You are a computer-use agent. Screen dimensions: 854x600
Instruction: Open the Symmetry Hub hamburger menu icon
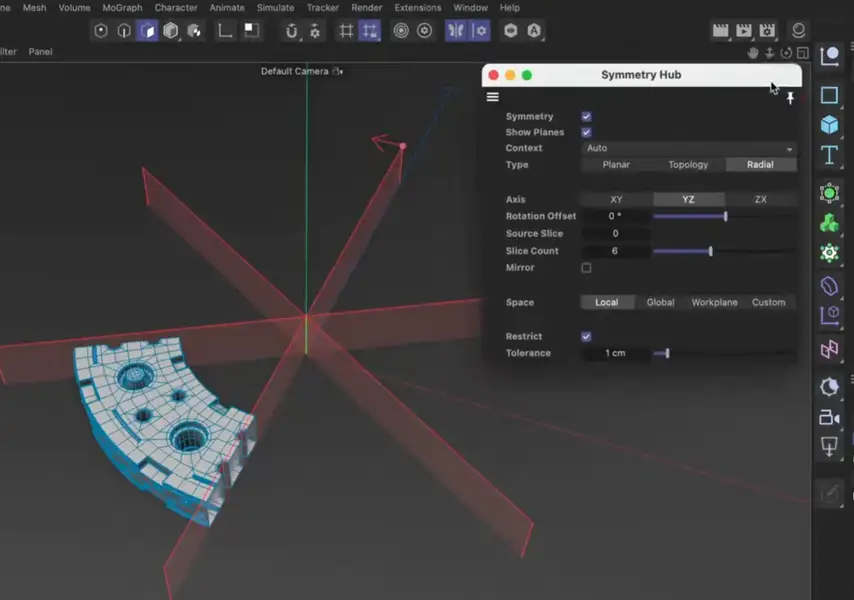click(492, 97)
